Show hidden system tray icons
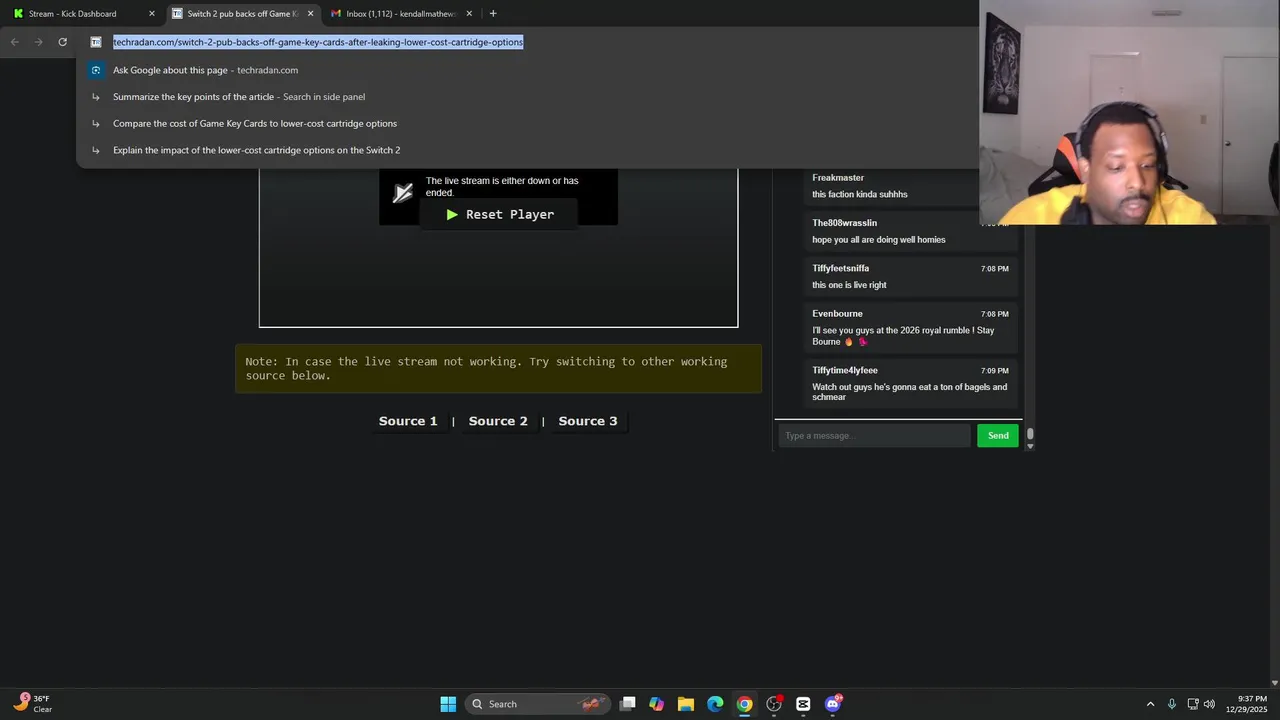The width and height of the screenshot is (1280, 720). click(x=1150, y=704)
